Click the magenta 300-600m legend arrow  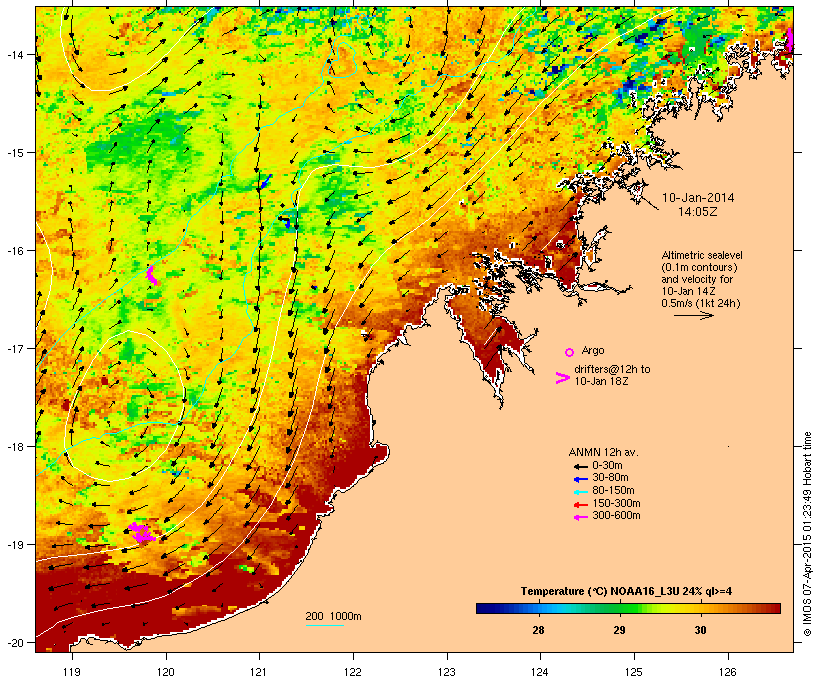pos(580,517)
